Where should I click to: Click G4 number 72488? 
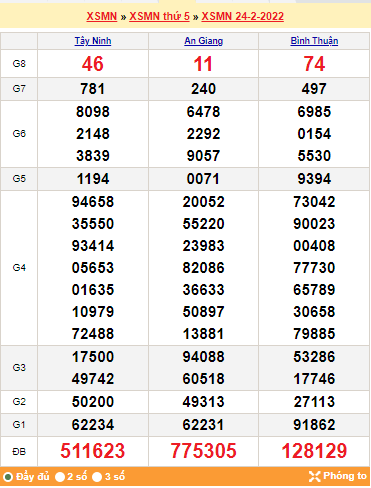93,334
